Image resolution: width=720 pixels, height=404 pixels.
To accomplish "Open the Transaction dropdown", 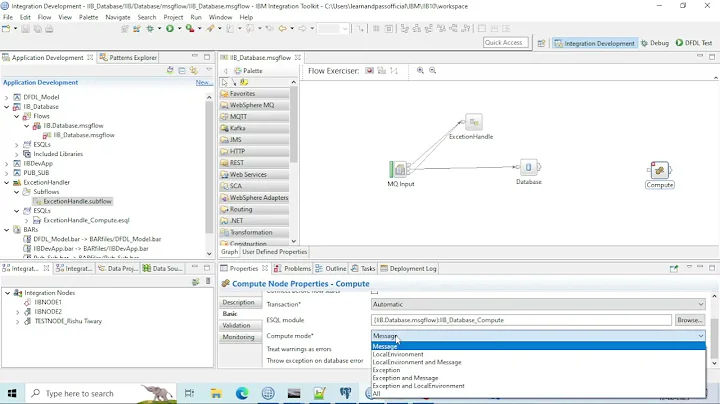I will coord(538,304).
